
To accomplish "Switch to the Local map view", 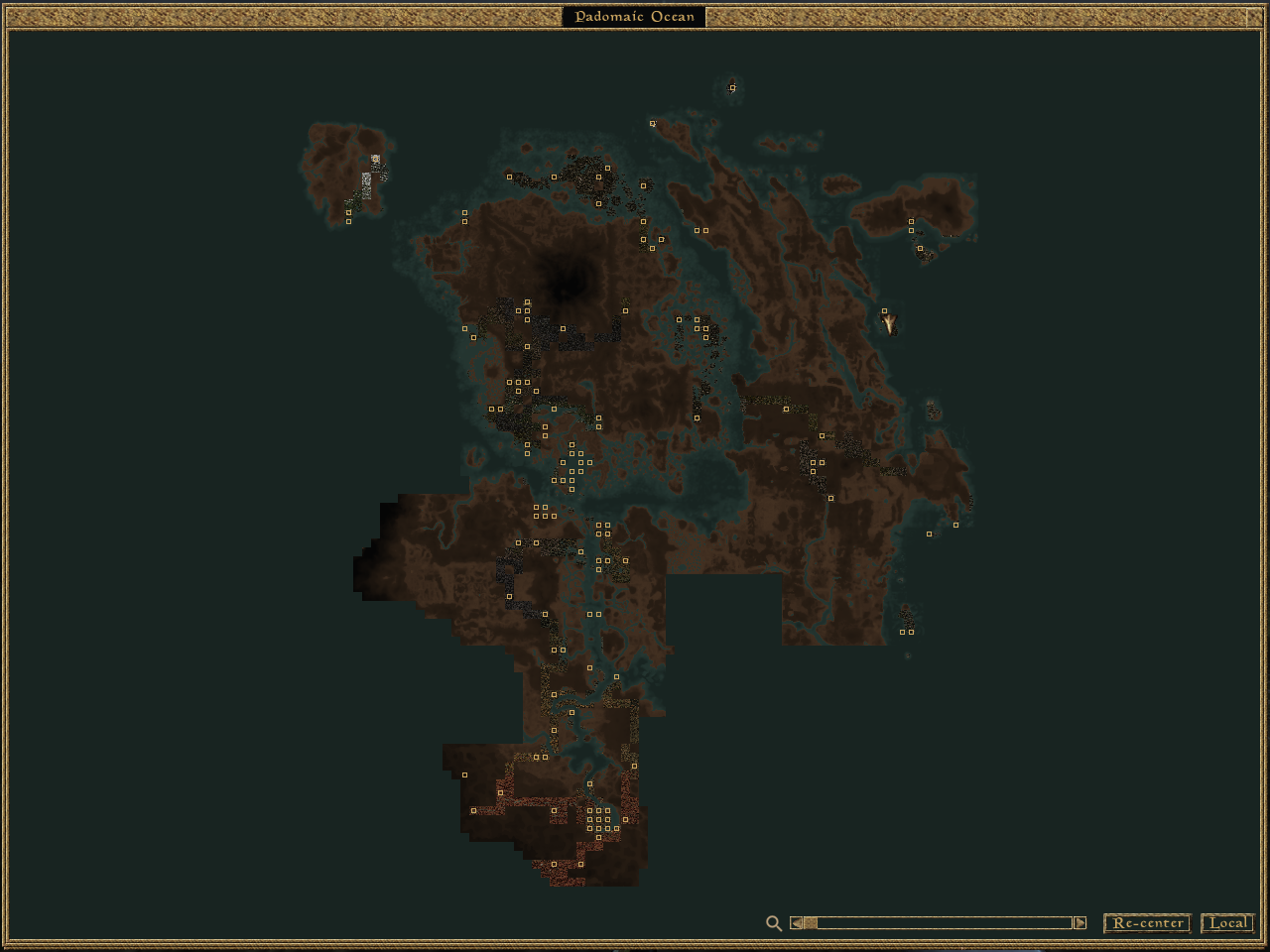I will [x=1227, y=923].
